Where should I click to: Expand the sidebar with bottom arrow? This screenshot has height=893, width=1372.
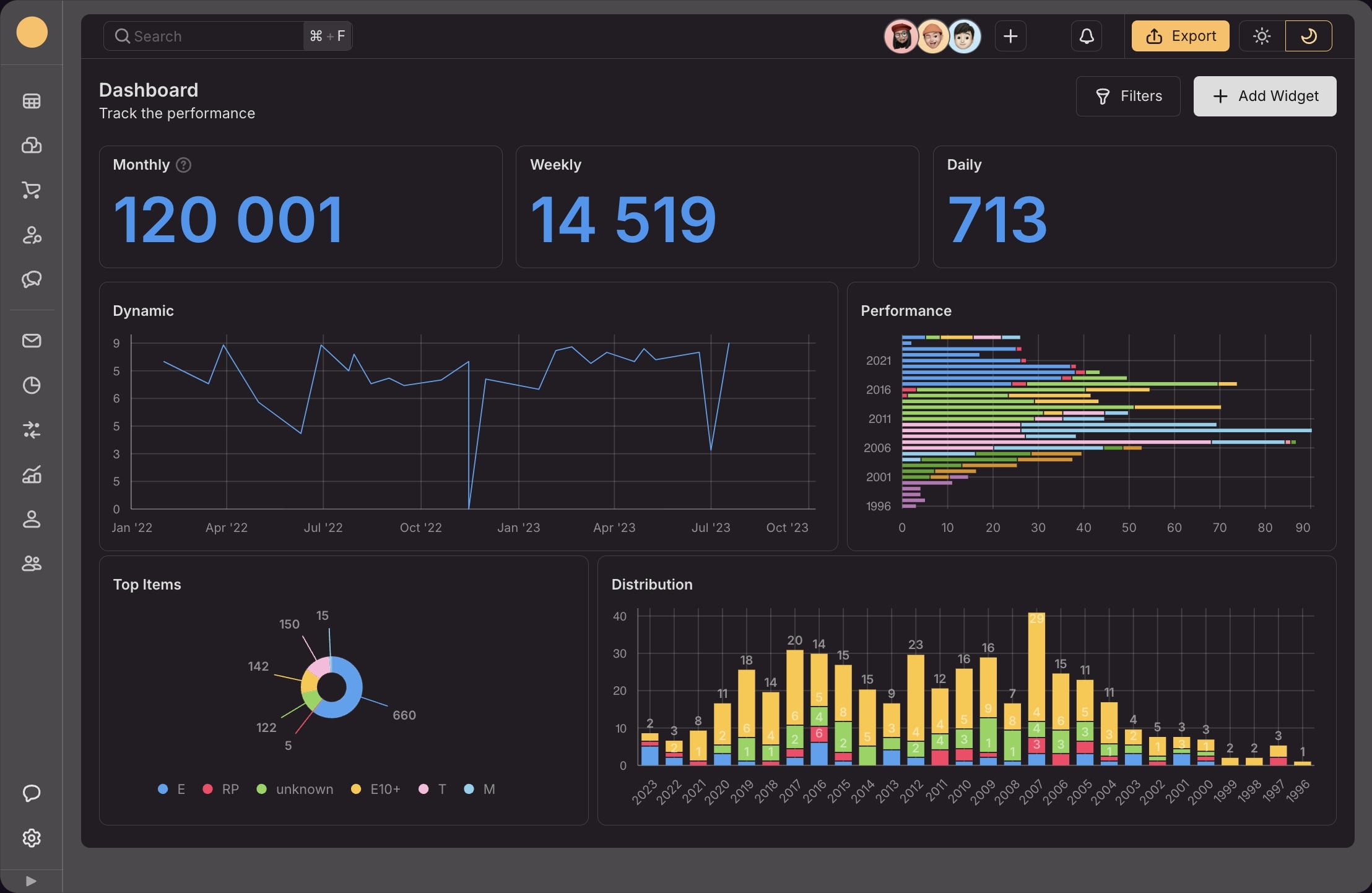[x=31, y=881]
